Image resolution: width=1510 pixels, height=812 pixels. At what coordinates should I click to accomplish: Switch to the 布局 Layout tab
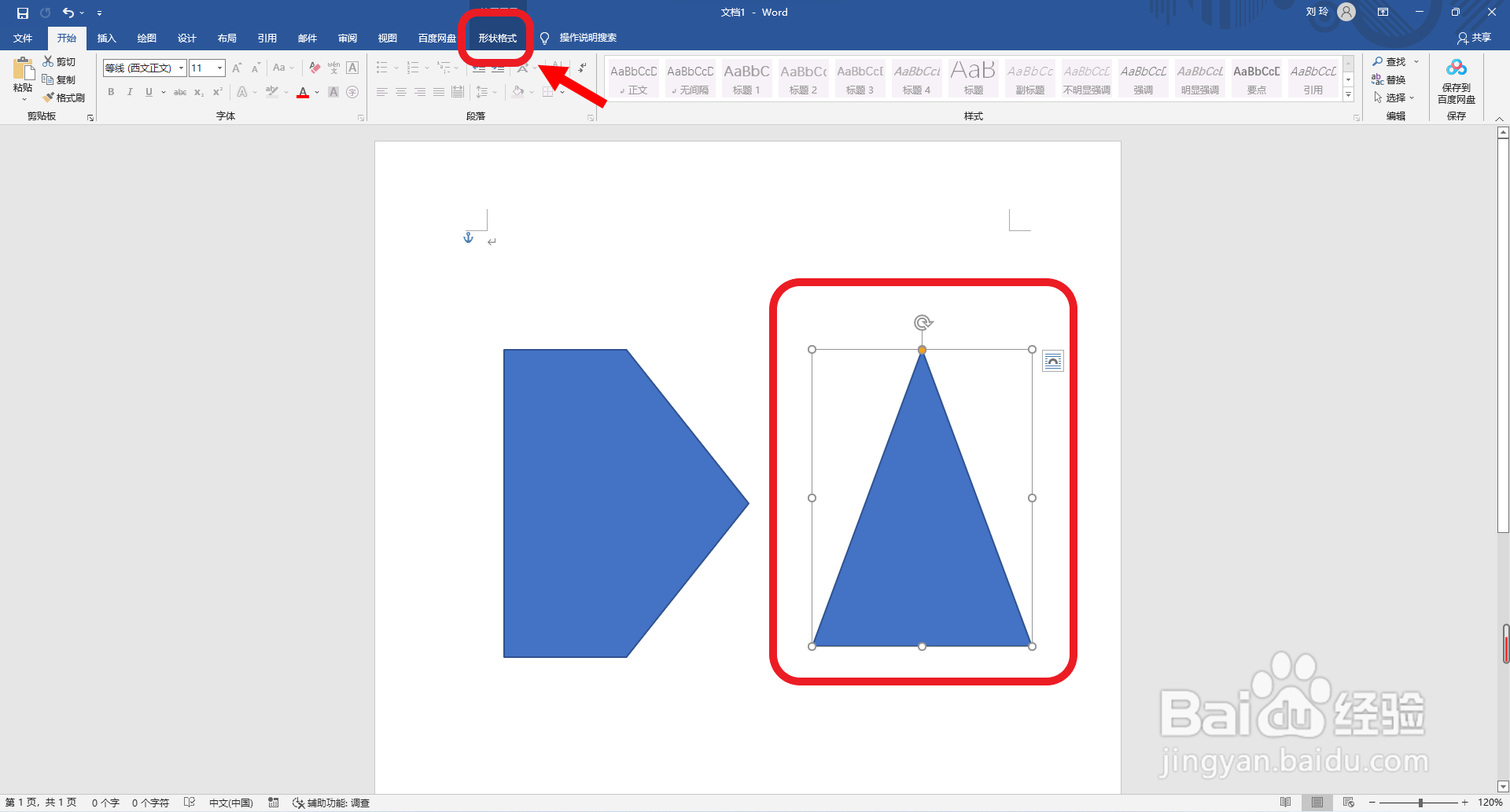(226, 38)
